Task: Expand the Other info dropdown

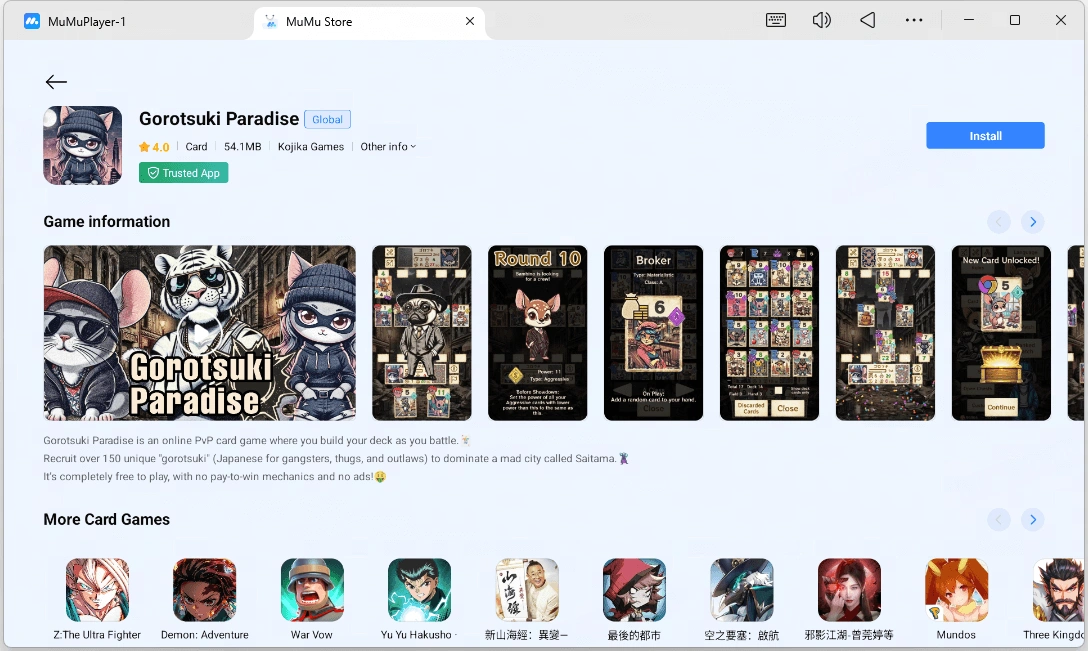Action: 388,146
